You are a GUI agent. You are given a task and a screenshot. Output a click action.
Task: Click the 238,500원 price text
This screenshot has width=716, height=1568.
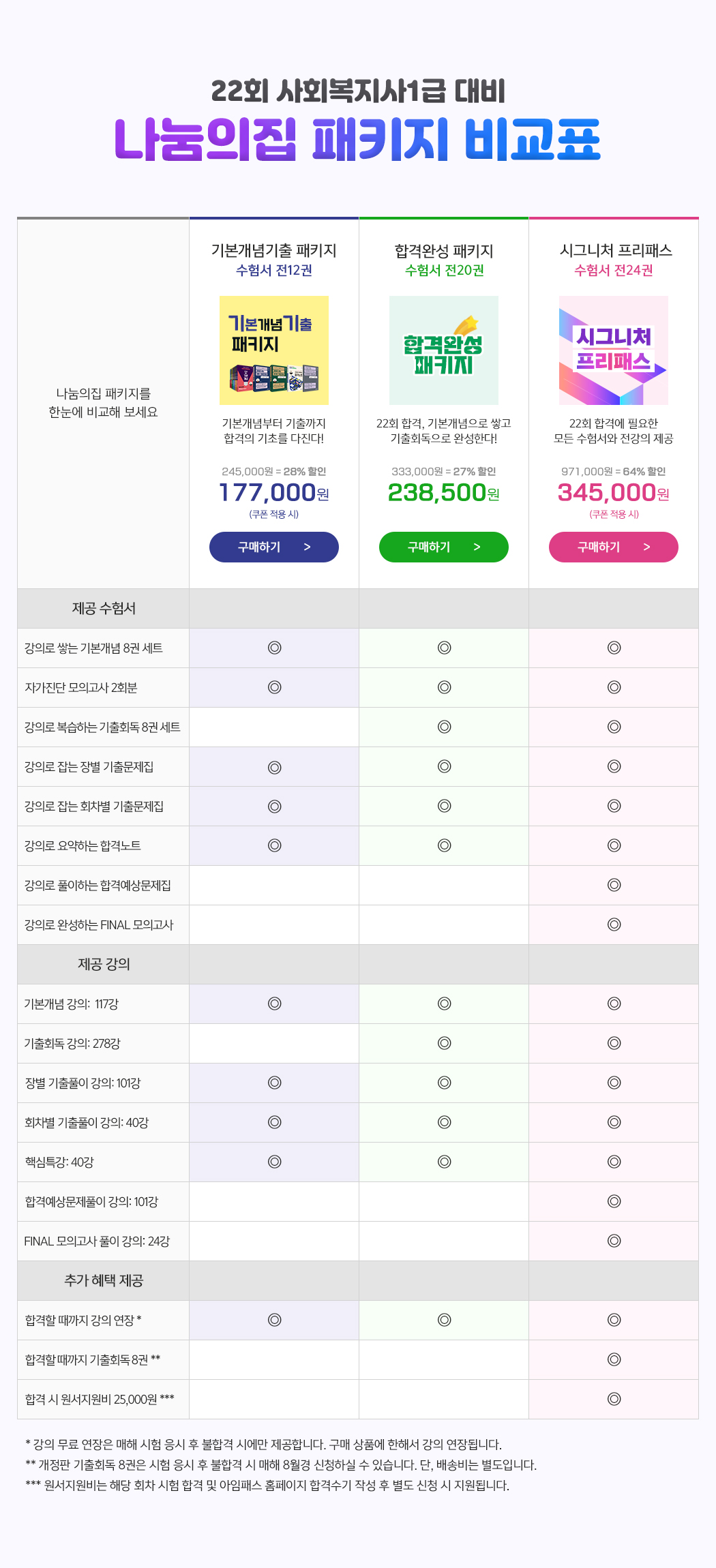pyautogui.click(x=444, y=492)
